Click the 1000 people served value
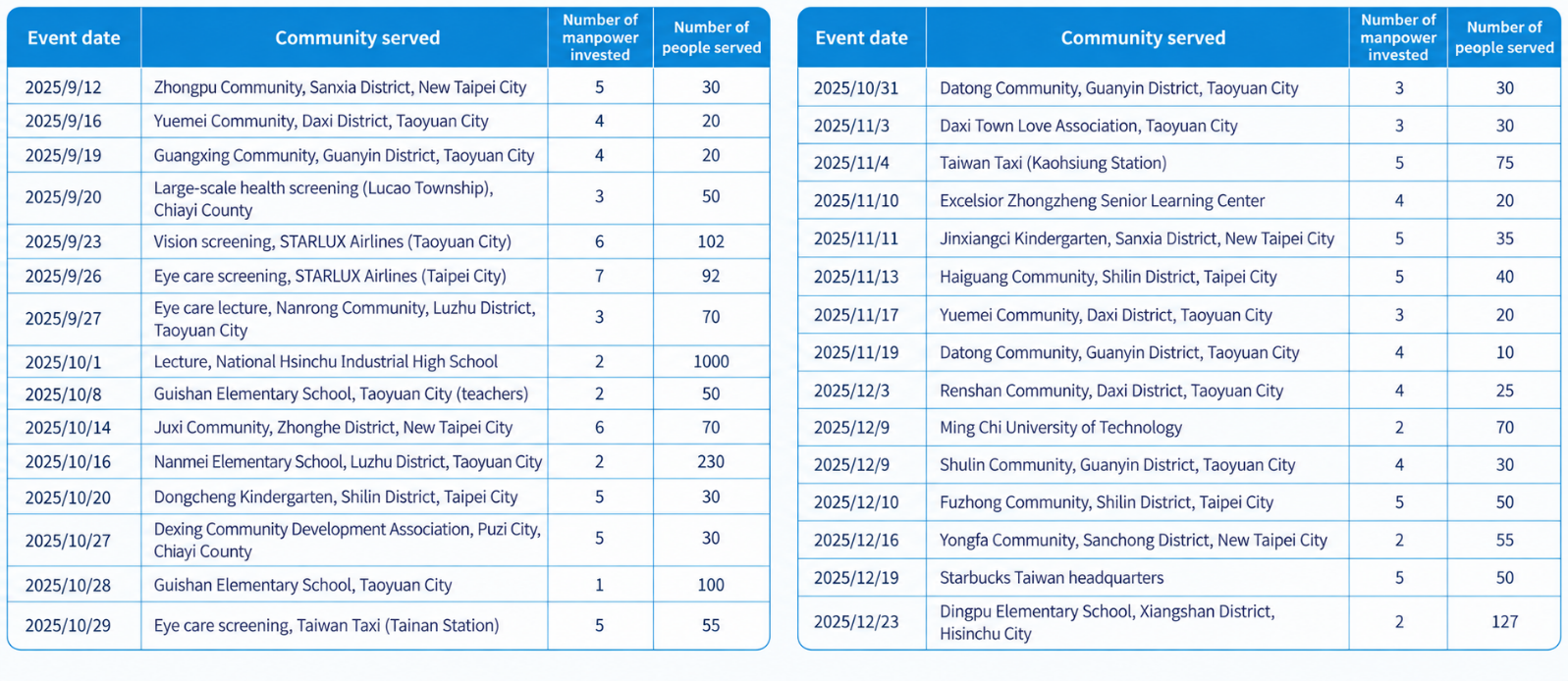Viewport: 1568px width, 681px height. click(x=711, y=362)
